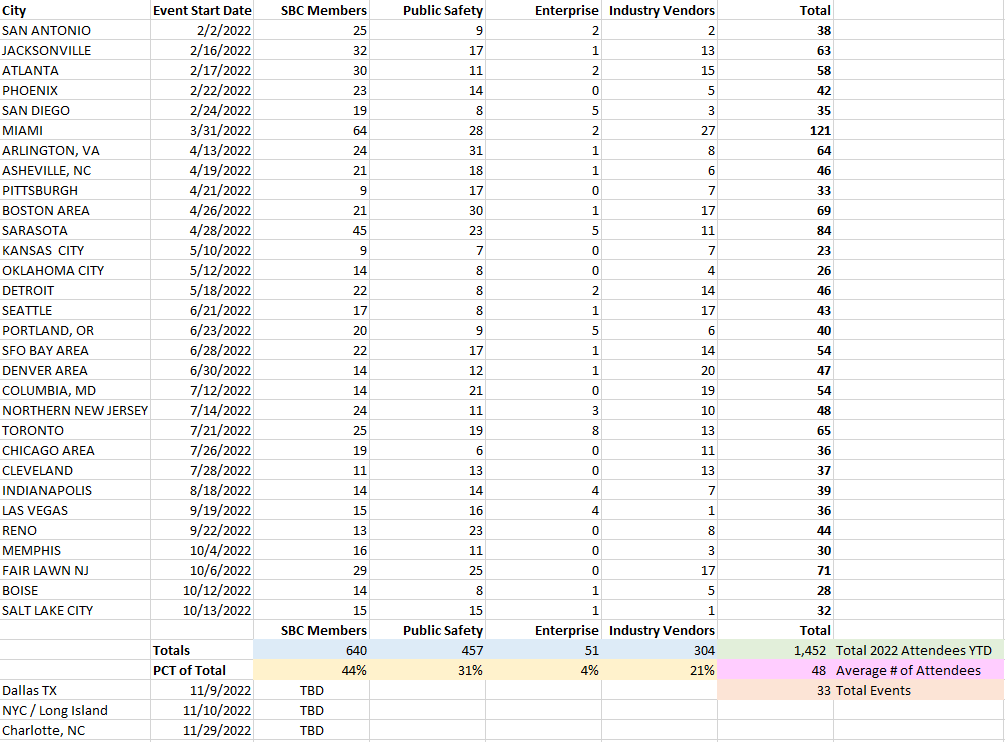Click the grand total cell 1,452
The image size is (1005, 742).
pos(775,650)
